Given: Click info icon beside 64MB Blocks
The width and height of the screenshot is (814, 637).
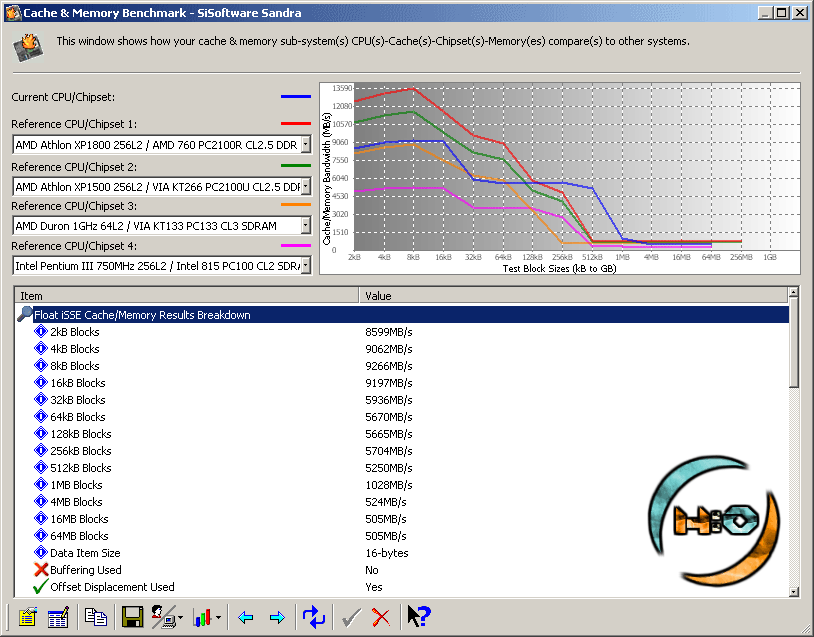Looking at the screenshot, I should 40,535.
